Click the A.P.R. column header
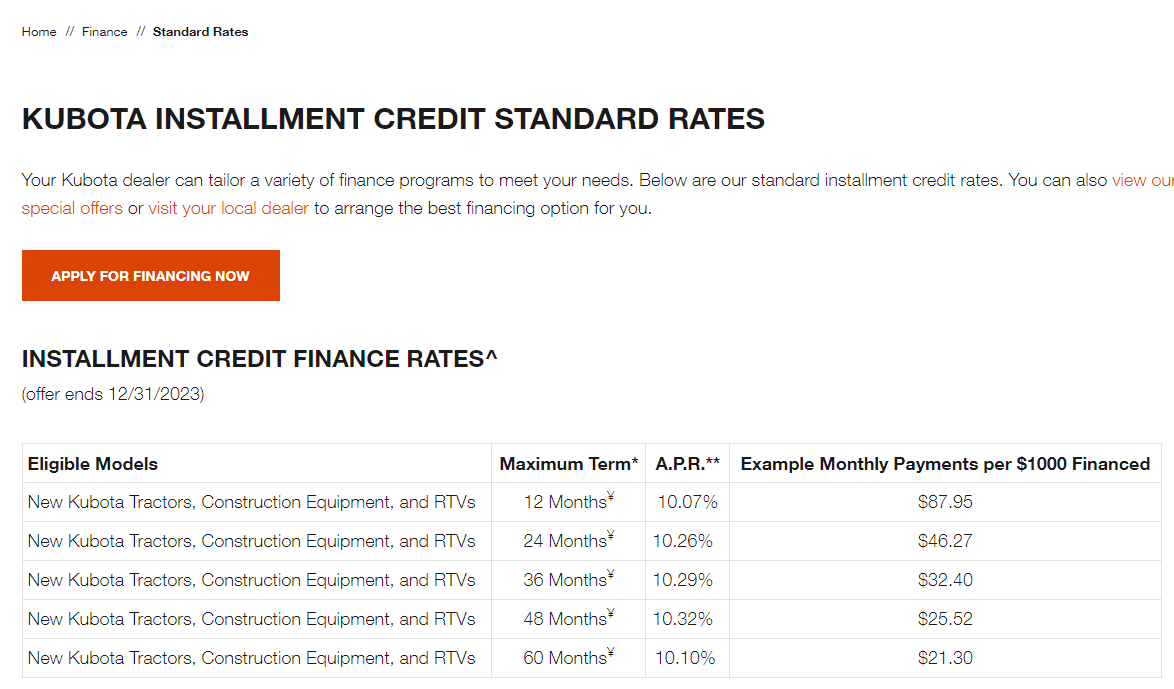Image resolution: width=1174 pixels, height=689 pixels. [687, 464]
